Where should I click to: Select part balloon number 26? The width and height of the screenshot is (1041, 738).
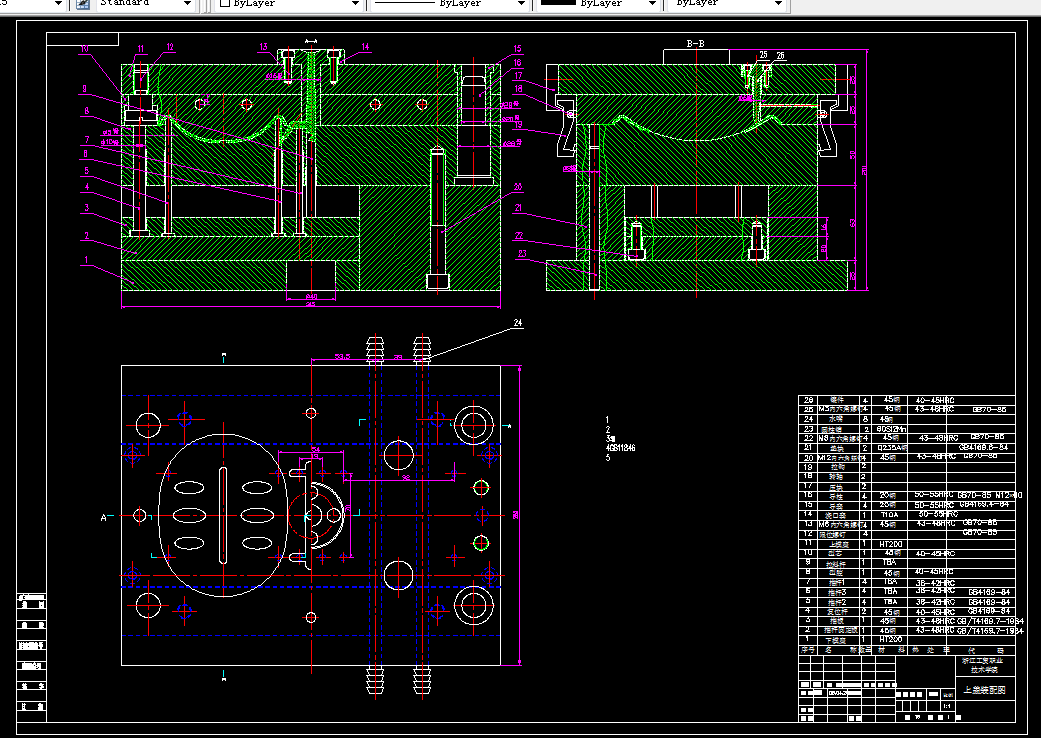pyautogui.click(x=780, y=56)
